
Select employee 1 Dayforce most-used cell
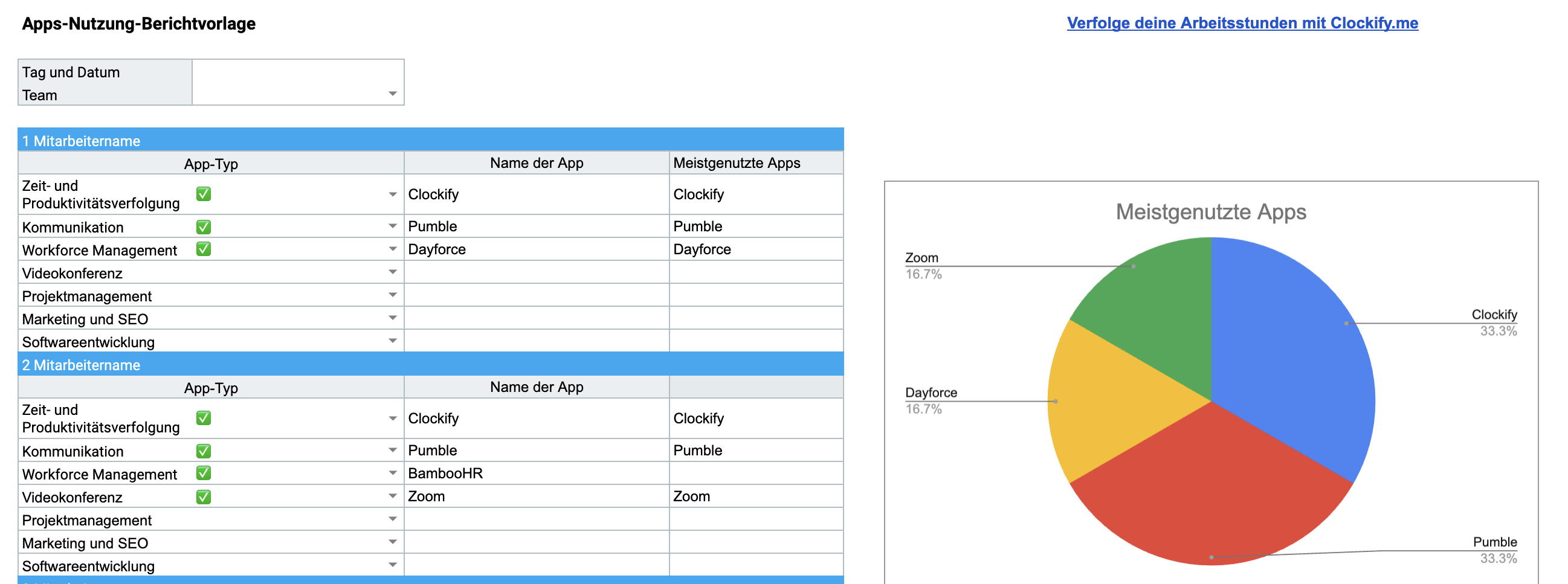757,249
